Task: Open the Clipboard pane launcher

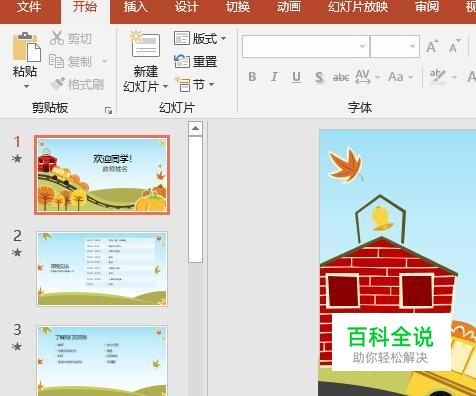Action: (x=108, y=110)
